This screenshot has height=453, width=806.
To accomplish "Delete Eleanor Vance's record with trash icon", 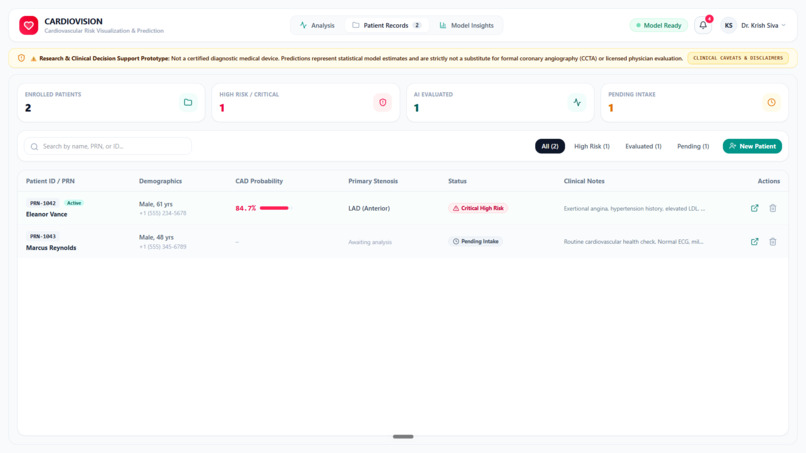I will [x=773, y=208].
